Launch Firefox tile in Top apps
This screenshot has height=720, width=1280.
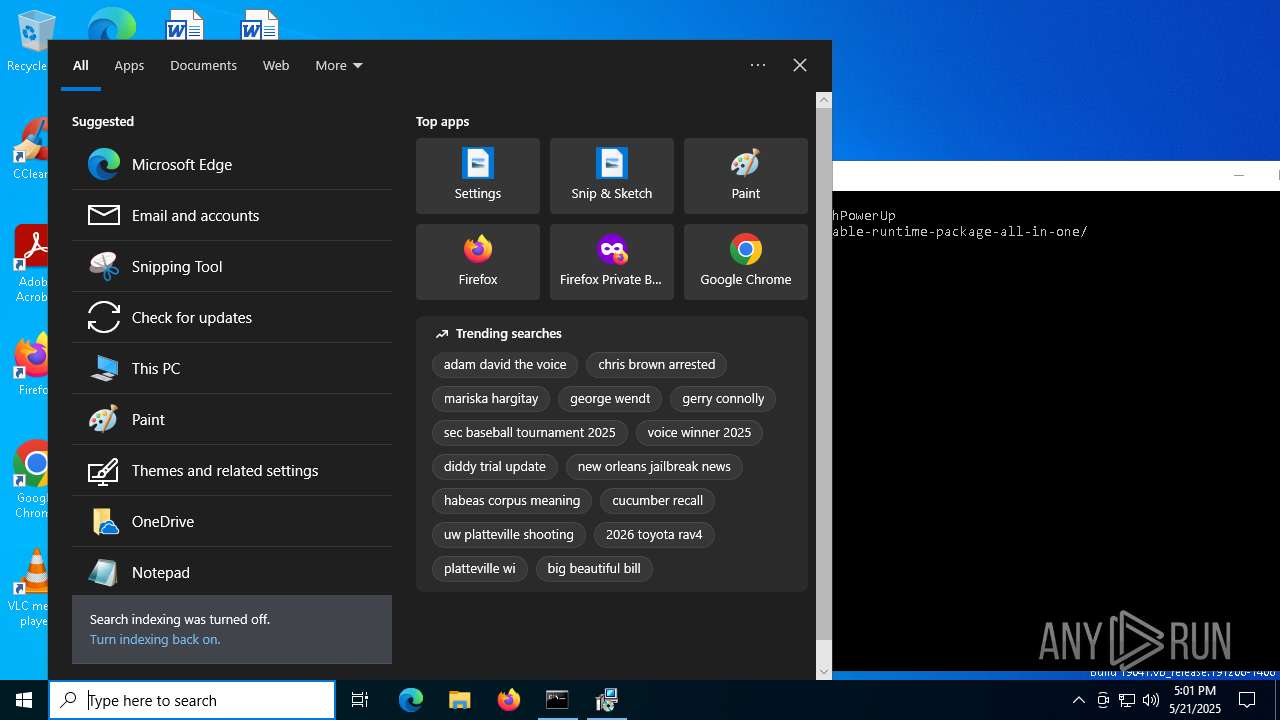(x=478, y=262)
